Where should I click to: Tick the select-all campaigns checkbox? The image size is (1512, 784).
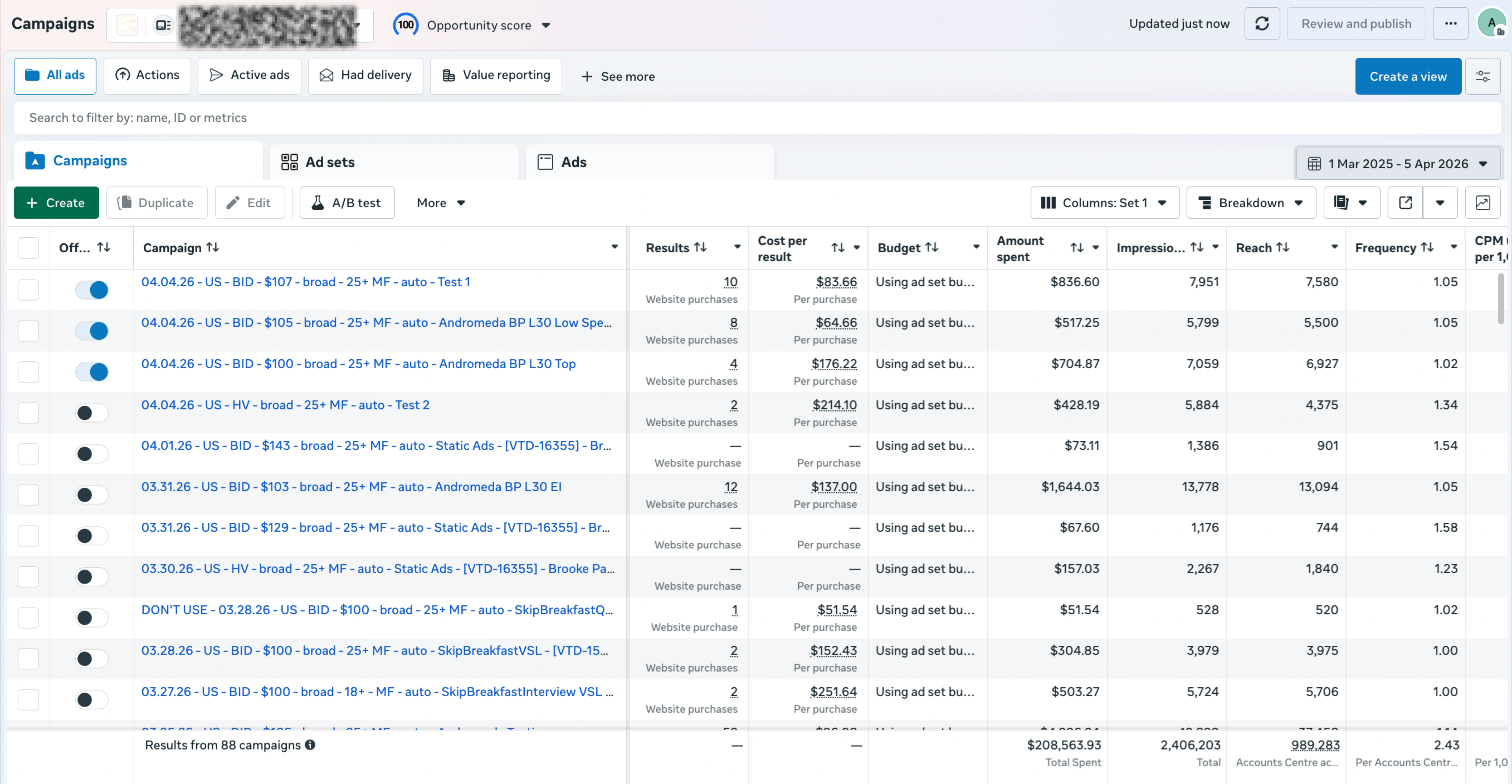(x=28, y=248)
